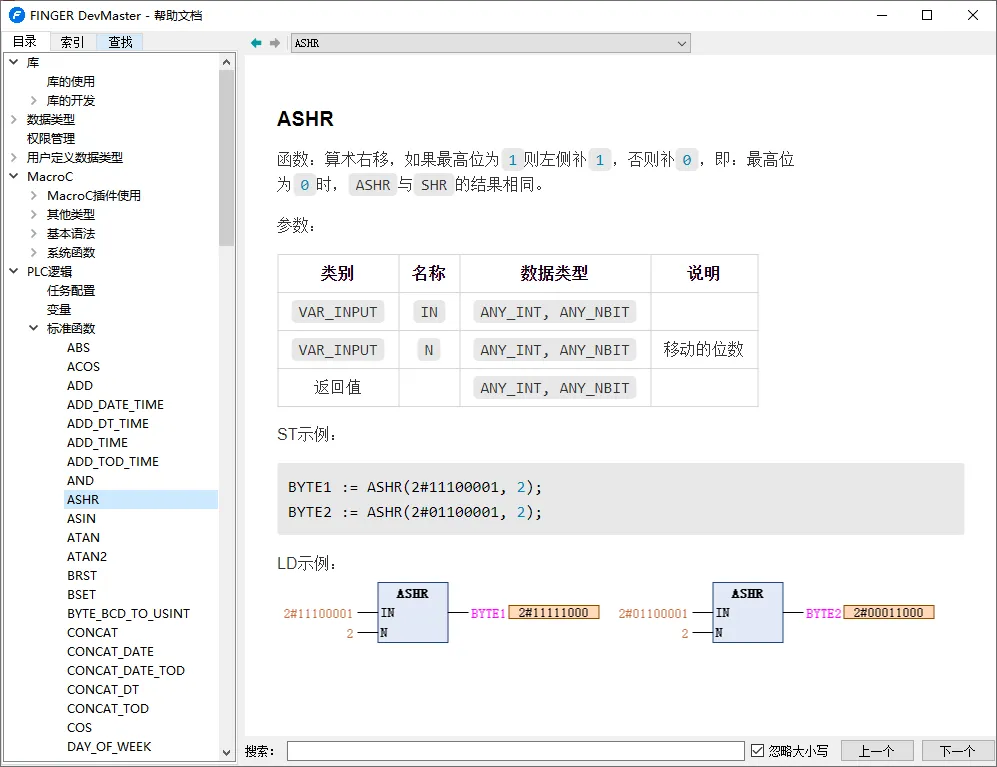Open the 变量 topic
The height and width of the screenshot is (767, 997).
pyautogui.click(x=58, y=310)
